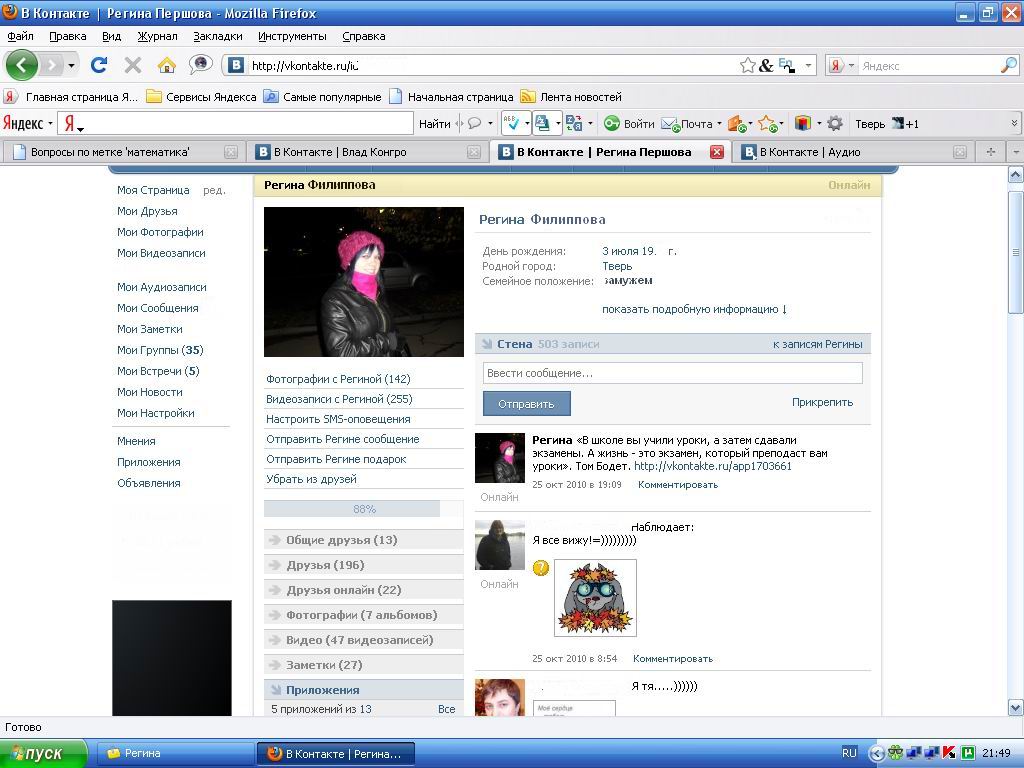
Task: Collapse the Приложения section
Action: coord(364,690)
